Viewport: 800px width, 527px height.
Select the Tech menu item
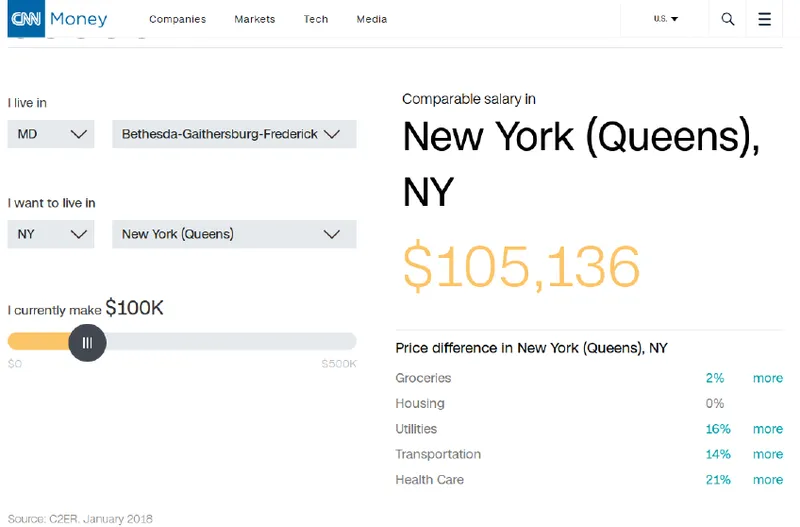[316, 19]
